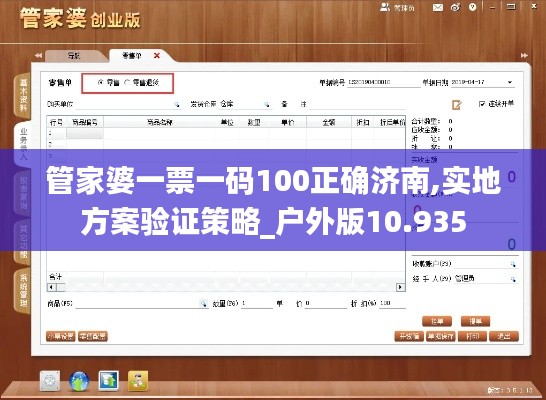Click the 商品编号 column header
Viewport: 546px width, 400px height.
85,122
